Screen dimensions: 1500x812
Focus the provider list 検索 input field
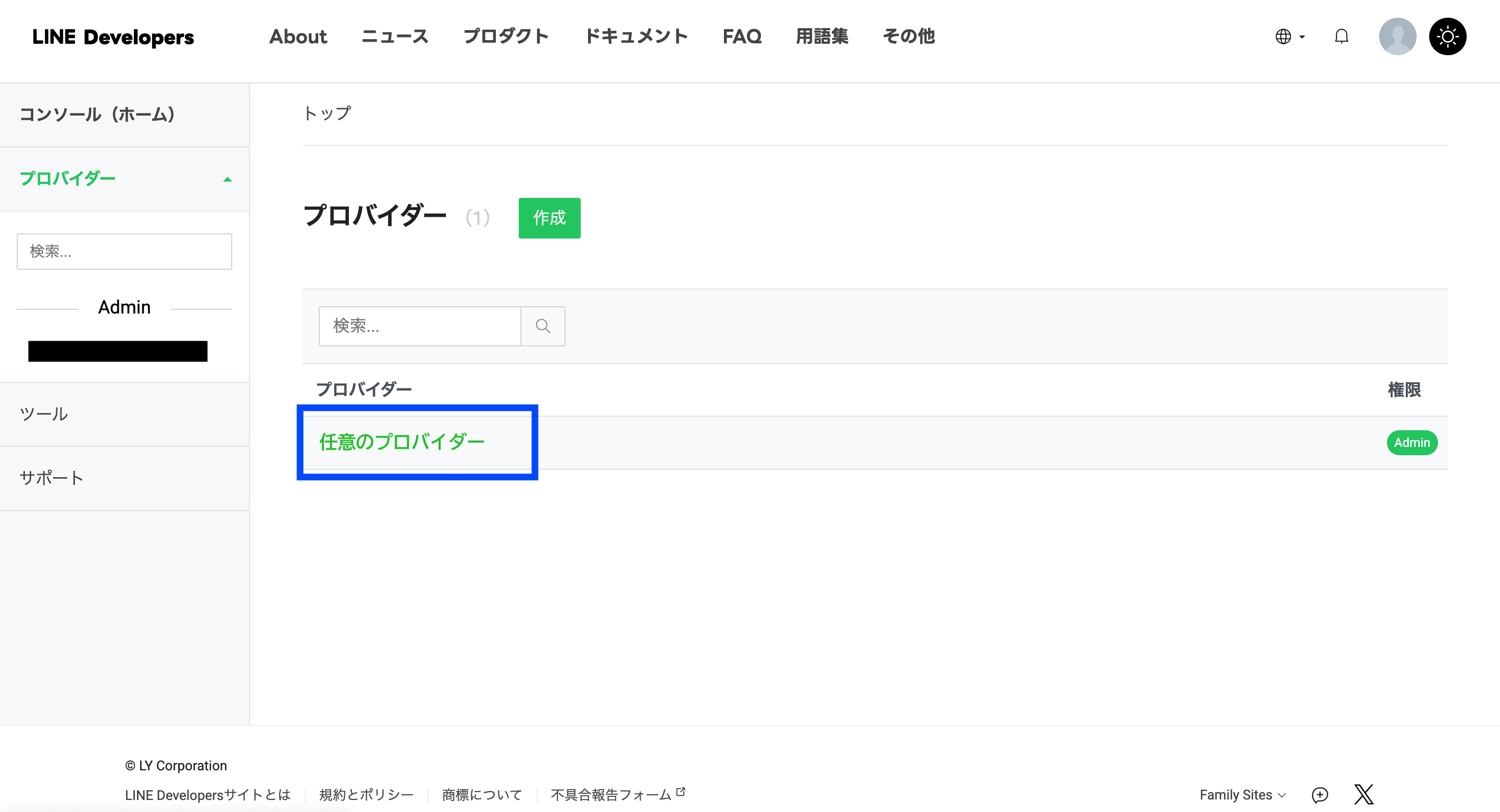(x=419, y=326)
